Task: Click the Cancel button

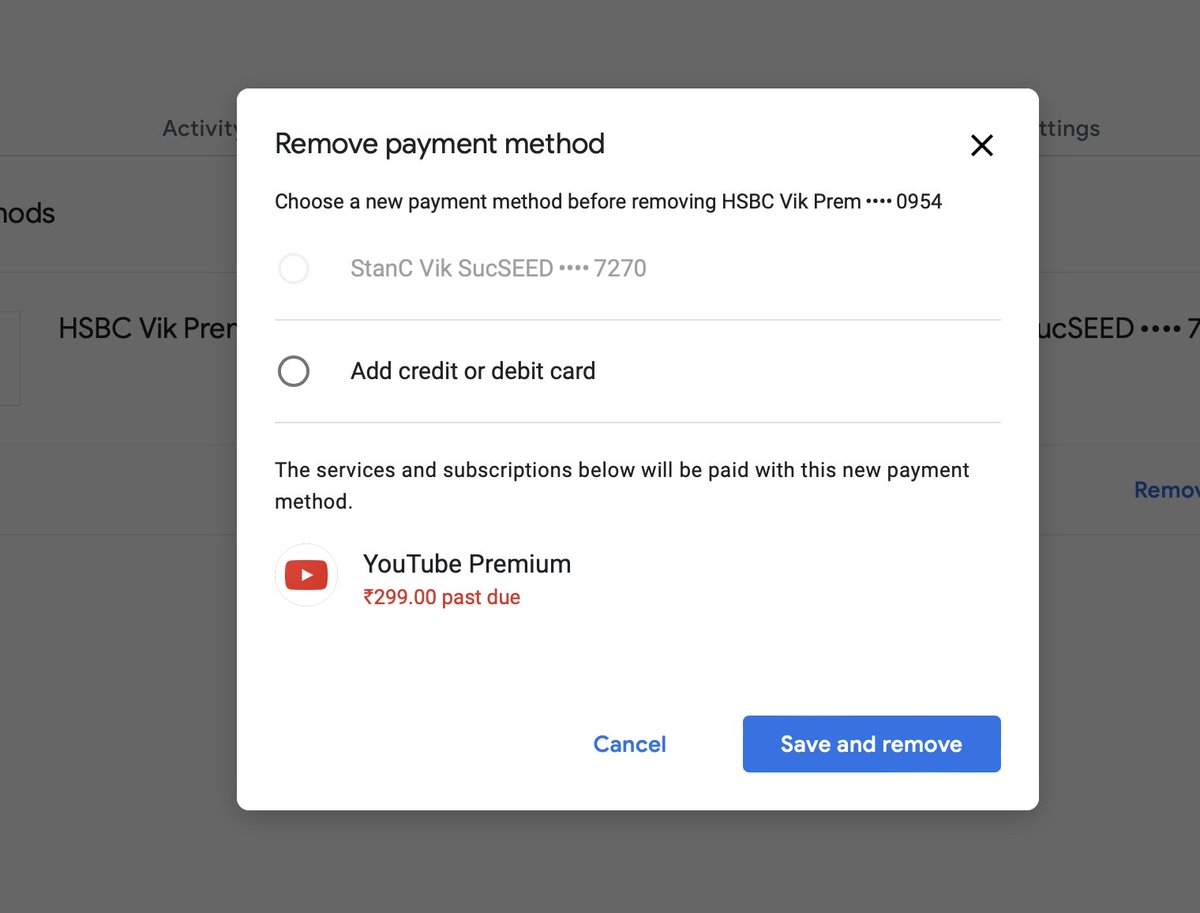Action: tap(630, 744)
